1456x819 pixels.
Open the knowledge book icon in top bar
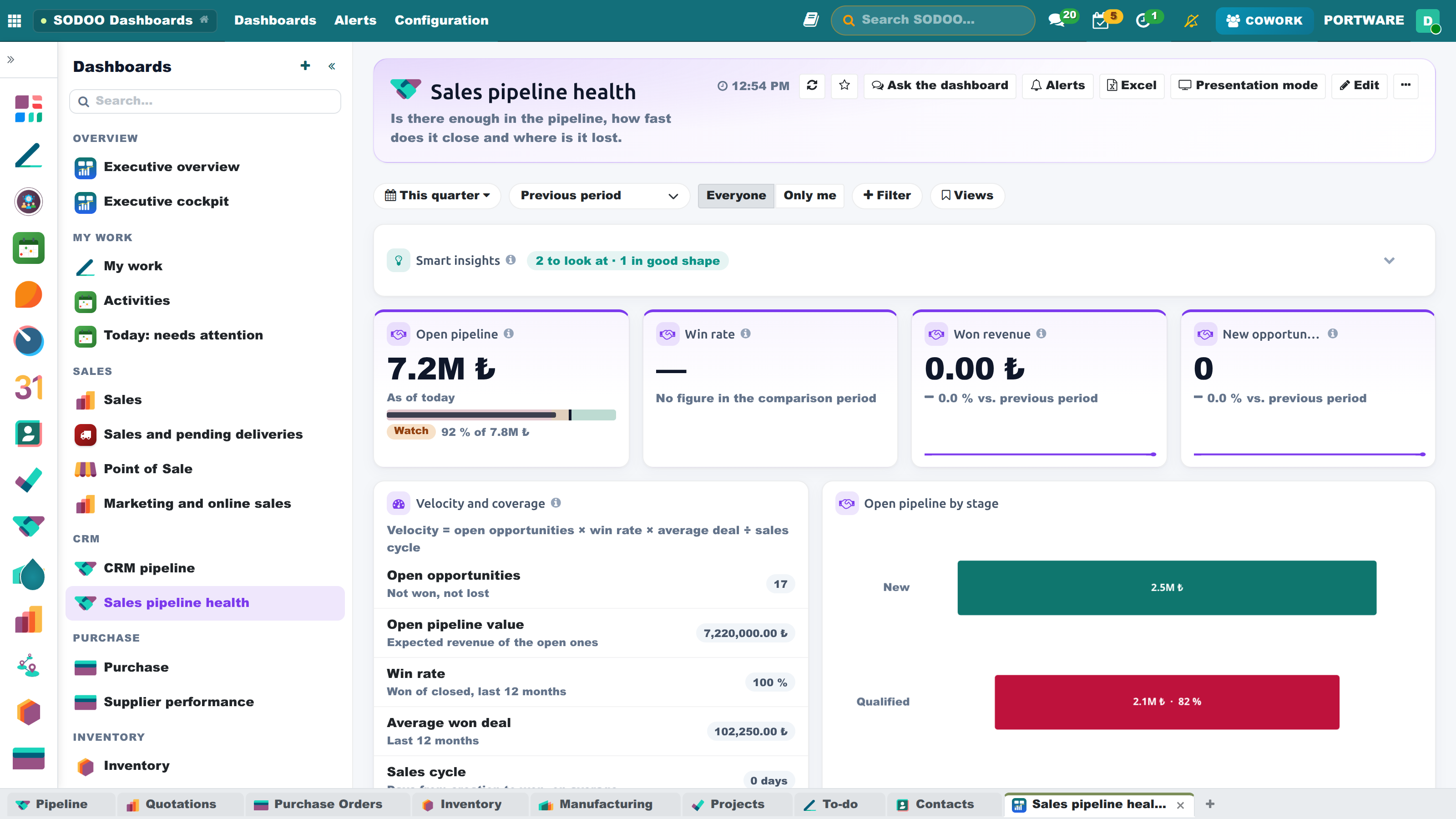(810, 20)
